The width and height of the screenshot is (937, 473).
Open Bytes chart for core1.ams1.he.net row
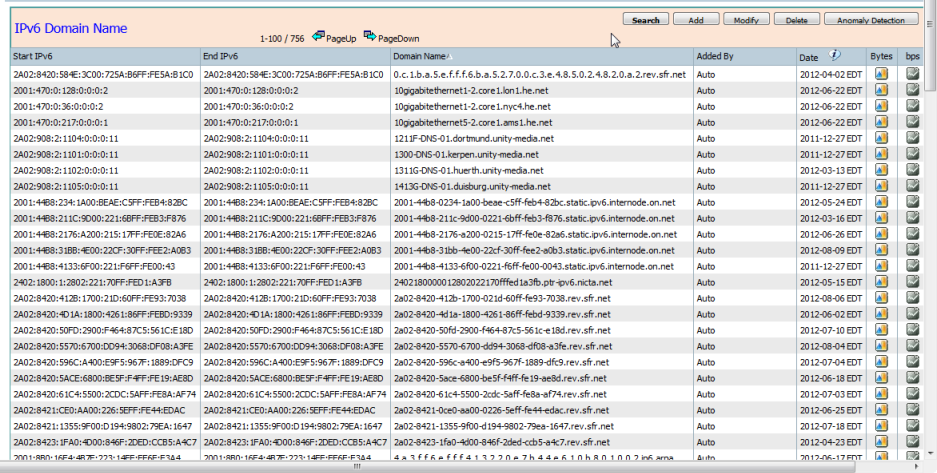tap(881, 122)
